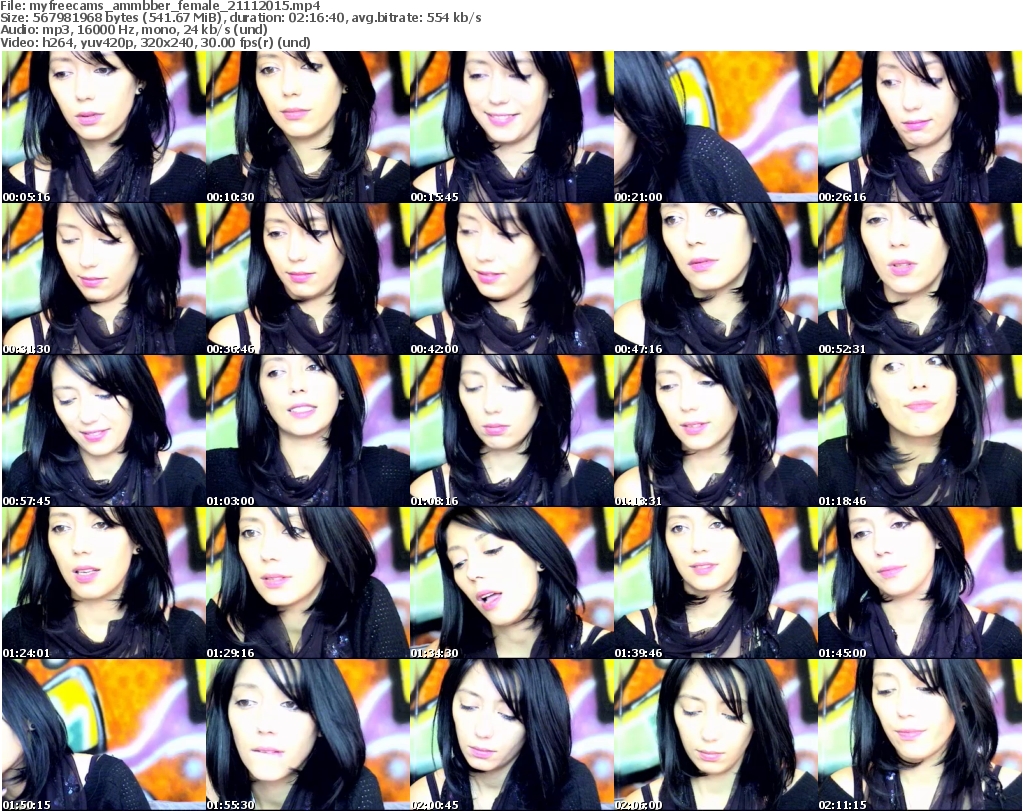The height and width of the screenshot is (811, 1024).
Task: Choose the thumbnail stamped 00:52:31
Action: 920,279
